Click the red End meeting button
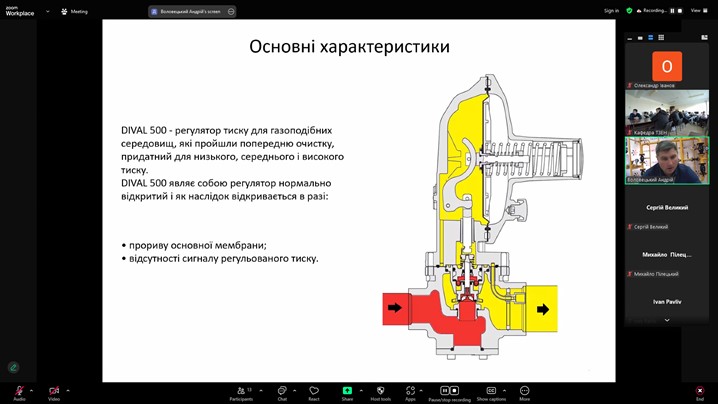Image resolution: width=718 pixels, height=404 pixels. tap(700, 393)
